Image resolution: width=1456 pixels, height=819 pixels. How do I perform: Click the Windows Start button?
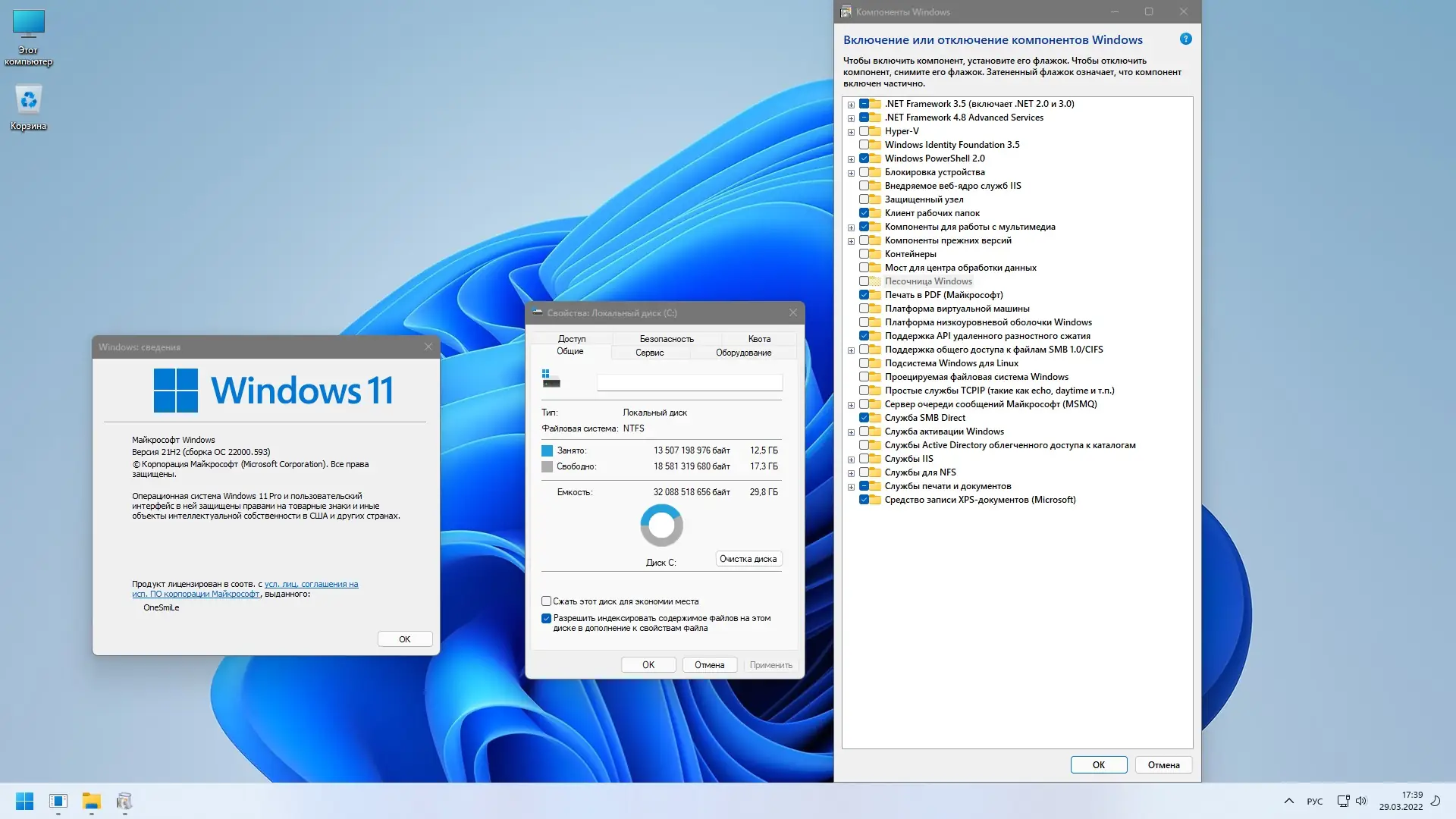coord(24,801)
